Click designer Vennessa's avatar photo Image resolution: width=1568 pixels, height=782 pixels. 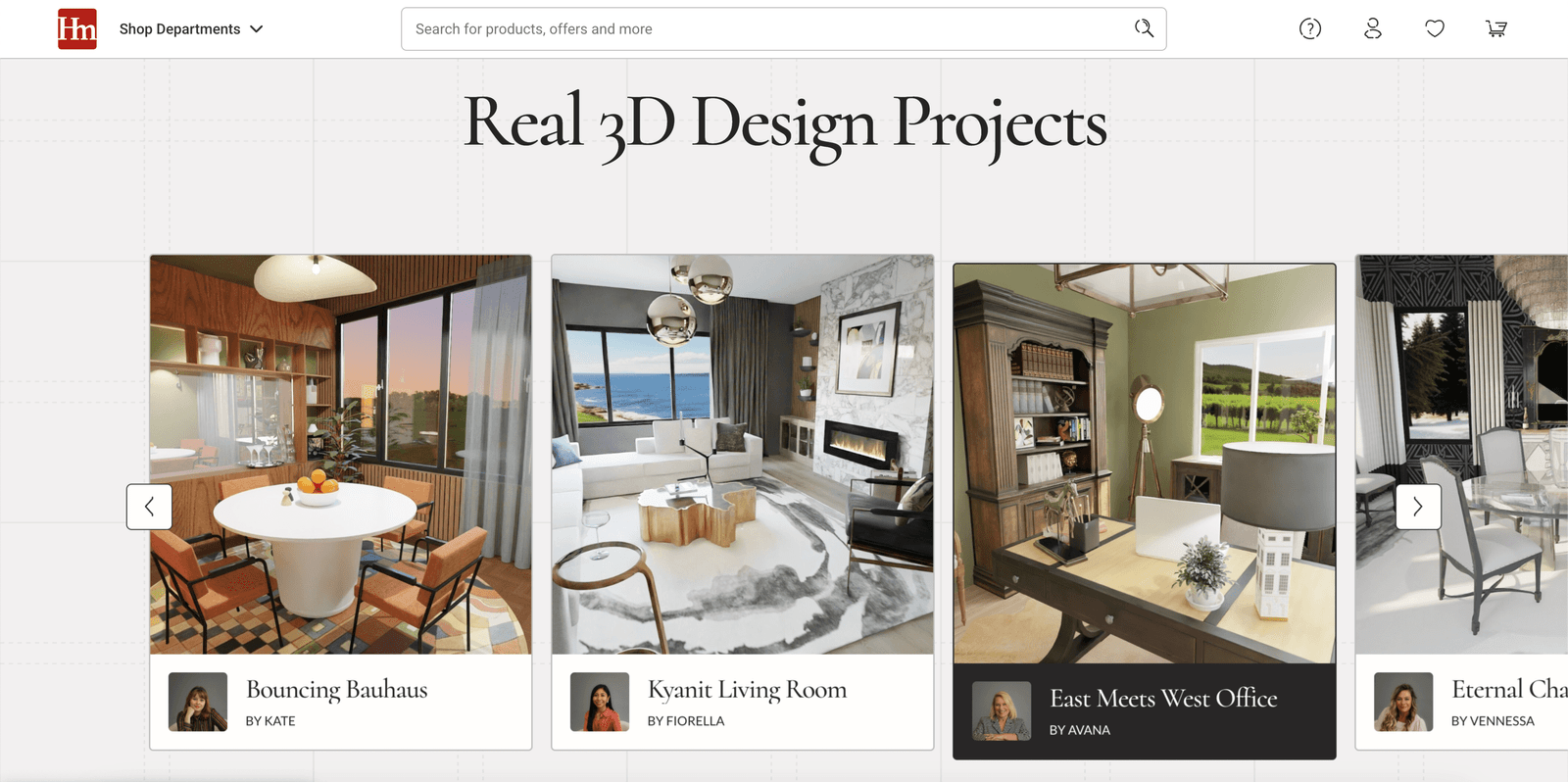(x=1403, y=702)
